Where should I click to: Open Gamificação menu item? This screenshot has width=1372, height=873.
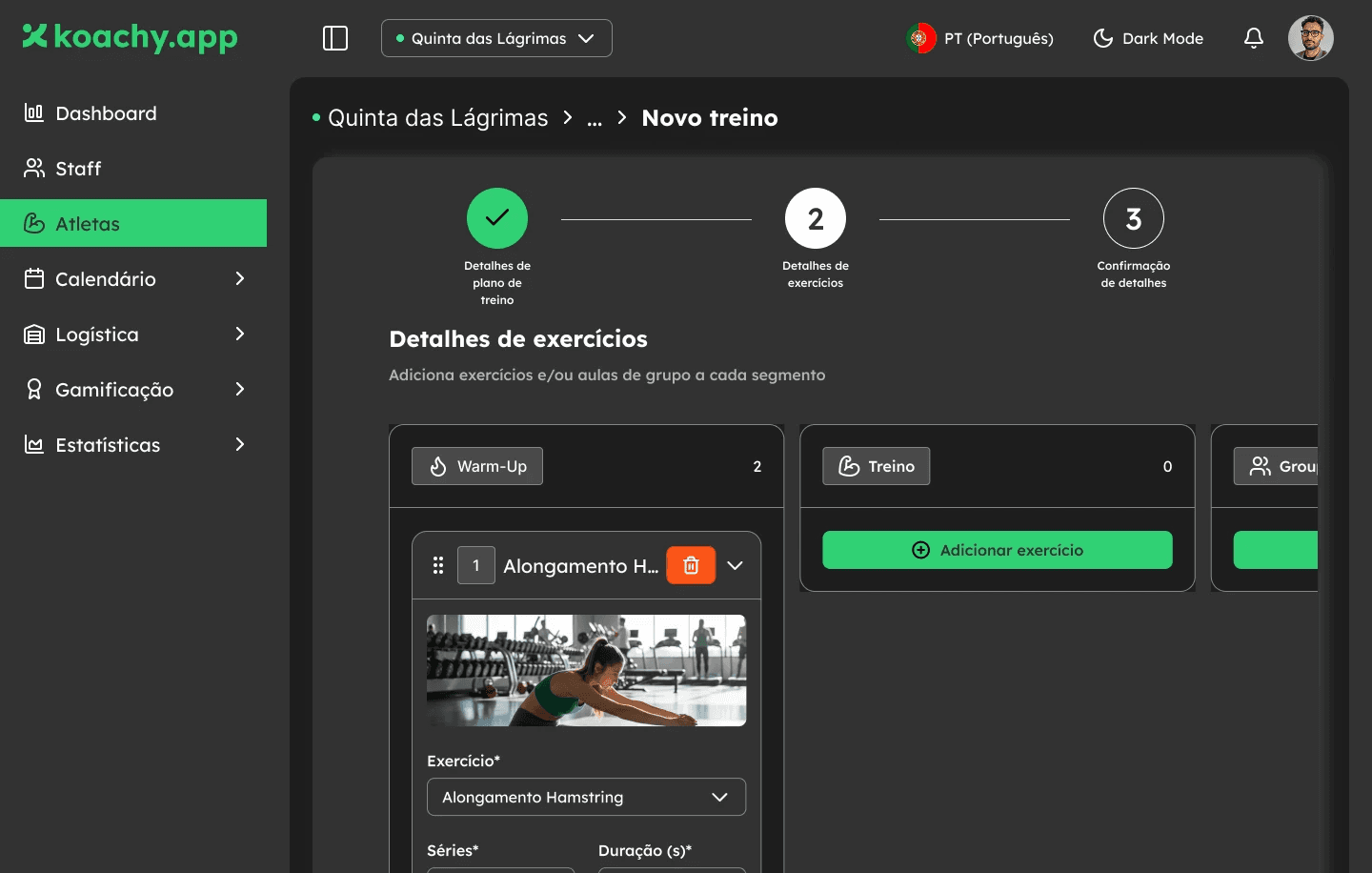133,389
